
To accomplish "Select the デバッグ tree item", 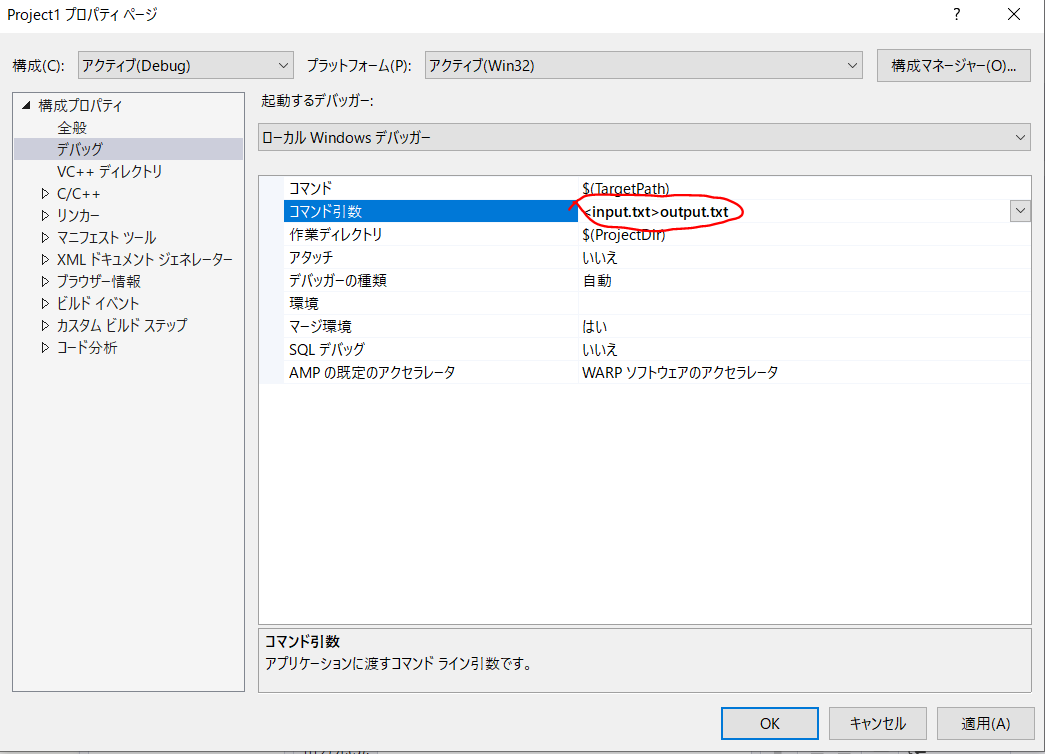I will [x=78, y=149].
